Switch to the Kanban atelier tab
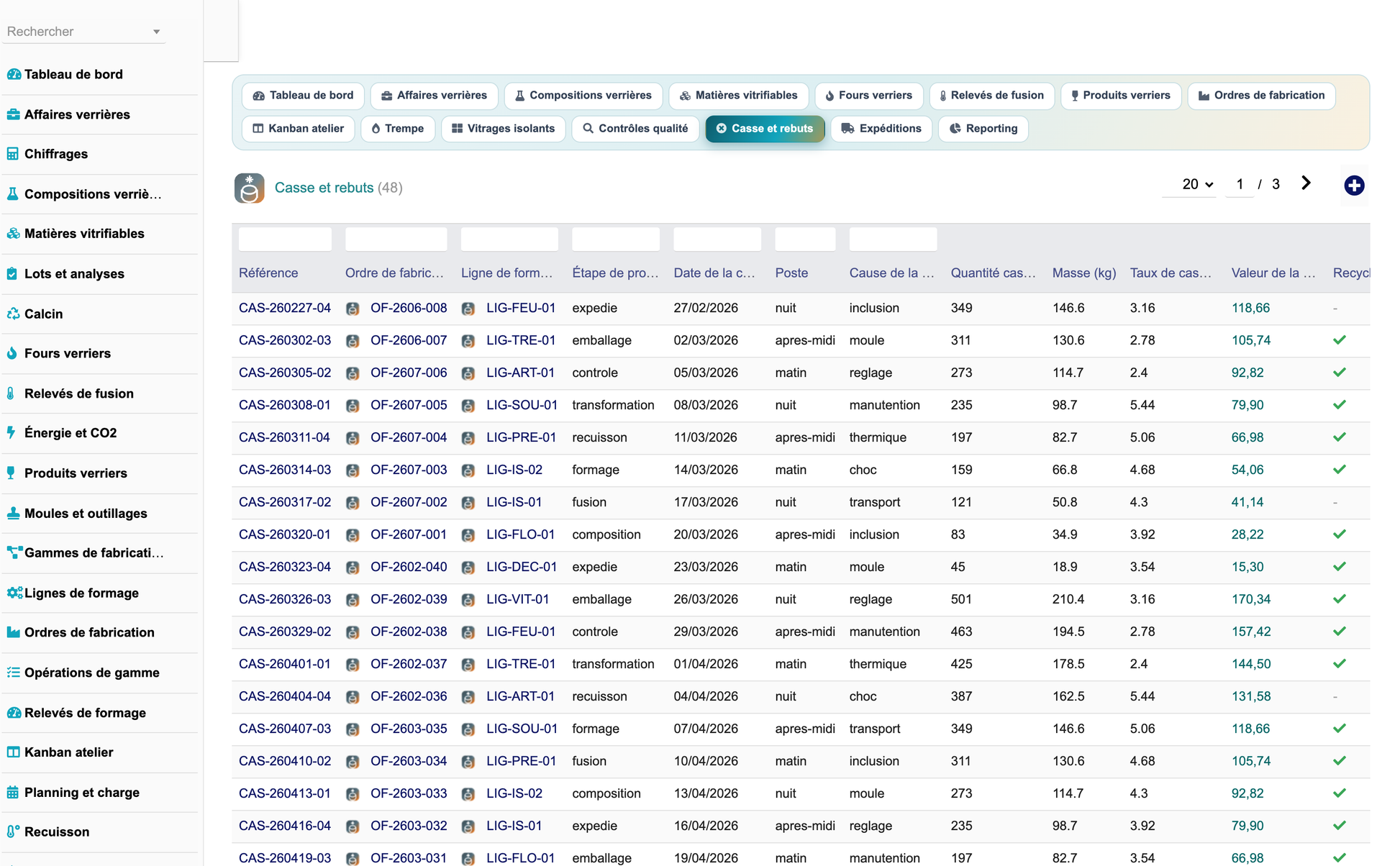This screenshot has width=1400, height=866. click(298, 129)
